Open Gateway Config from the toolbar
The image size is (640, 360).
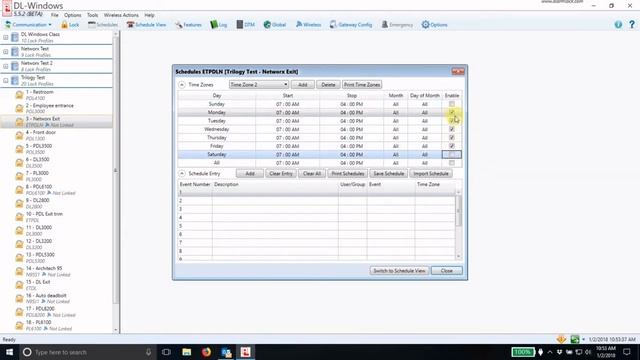(x=351, y=24)
